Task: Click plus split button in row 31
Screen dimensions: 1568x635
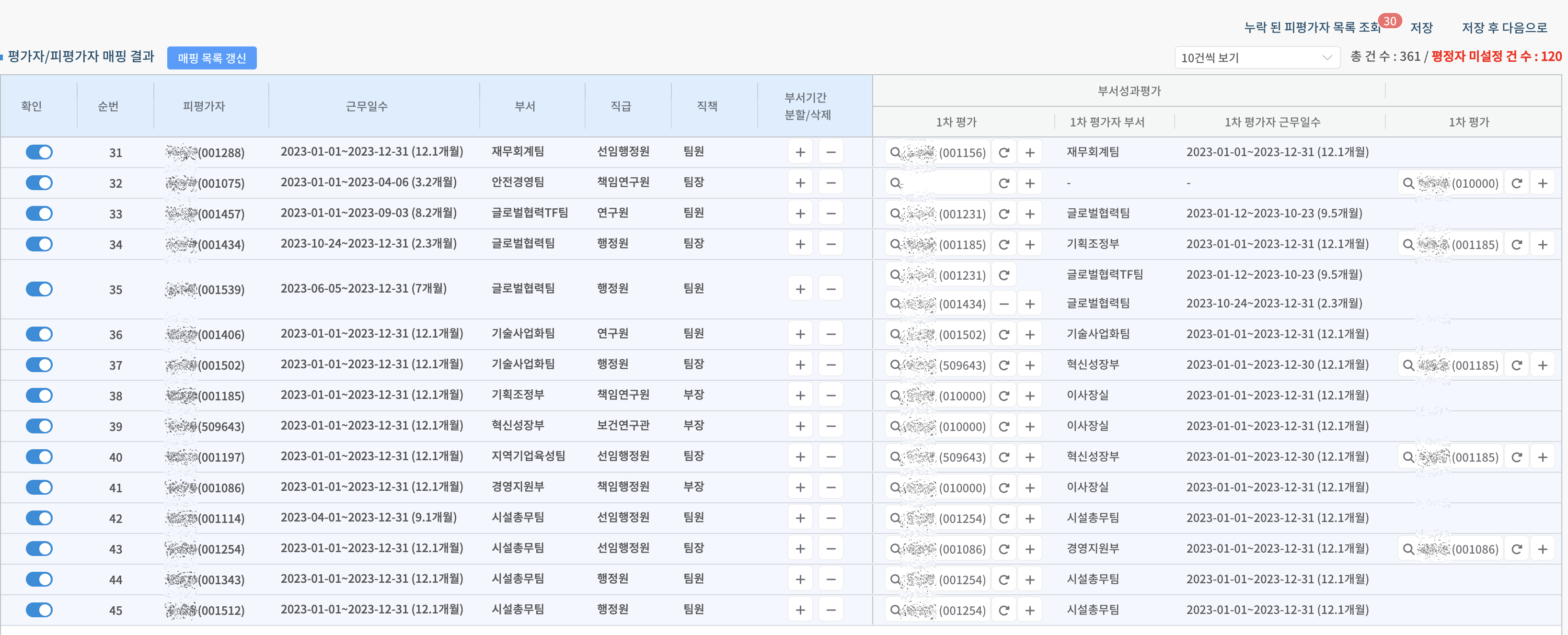Action: (x=800, y=152)
